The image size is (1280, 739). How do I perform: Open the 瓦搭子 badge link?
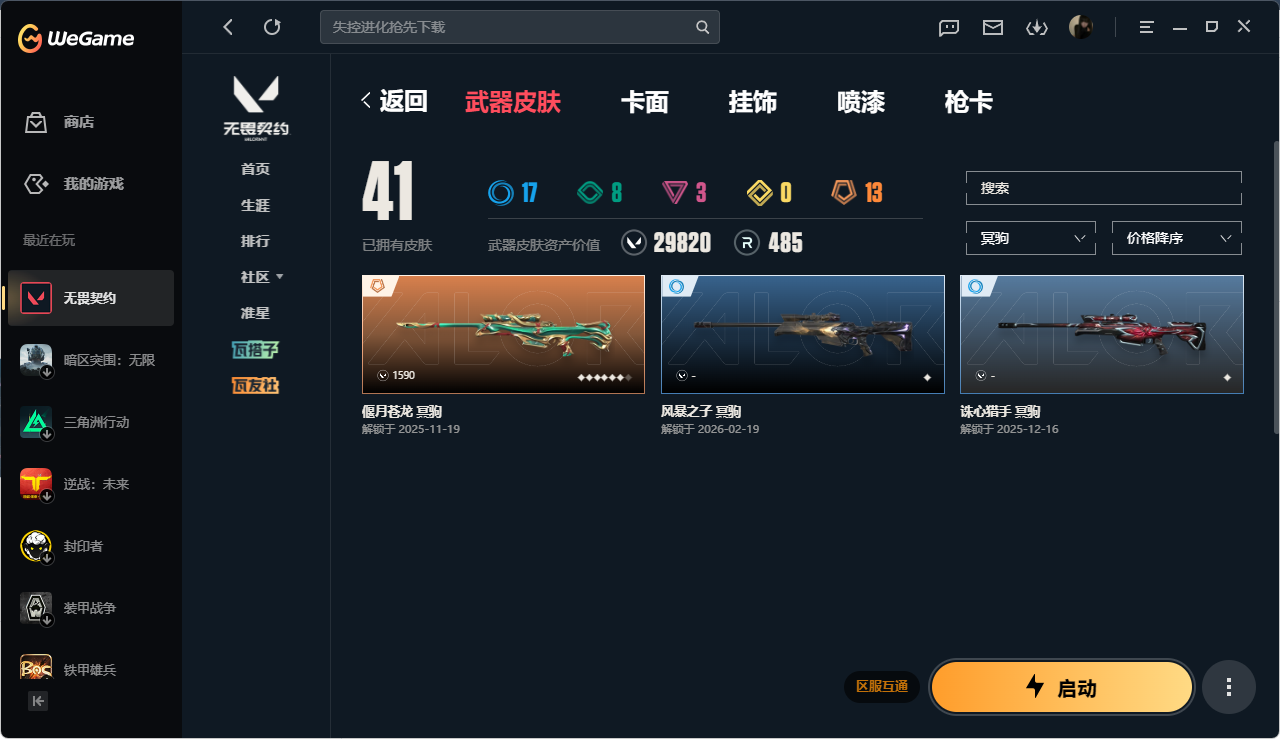click(x=255, y=349)
